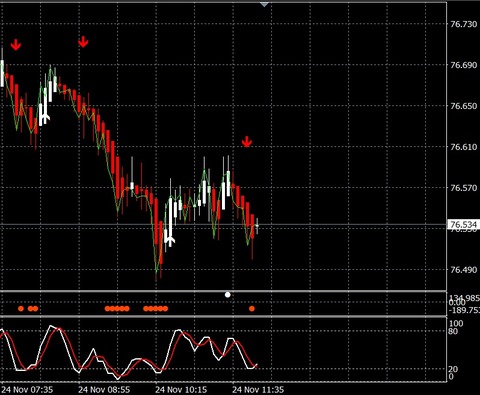
Task: Click the 24 Nov 07:35 time label
Action: pyautogui.click(x=27, y=389)
